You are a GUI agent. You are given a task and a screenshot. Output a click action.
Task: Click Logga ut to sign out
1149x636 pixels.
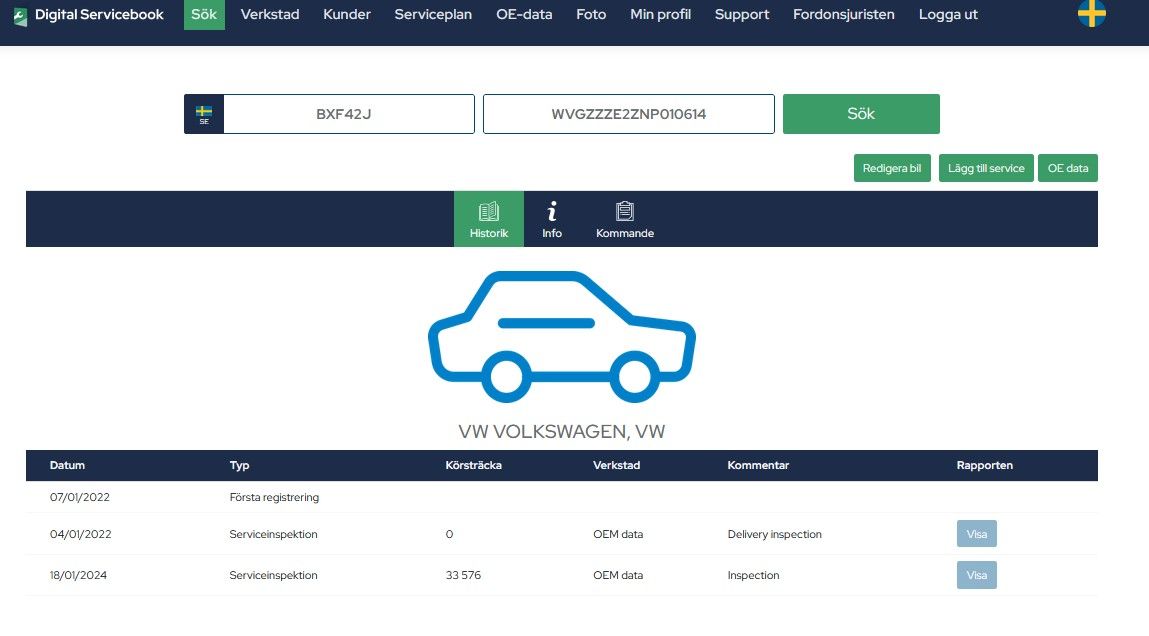pos(948,15)
